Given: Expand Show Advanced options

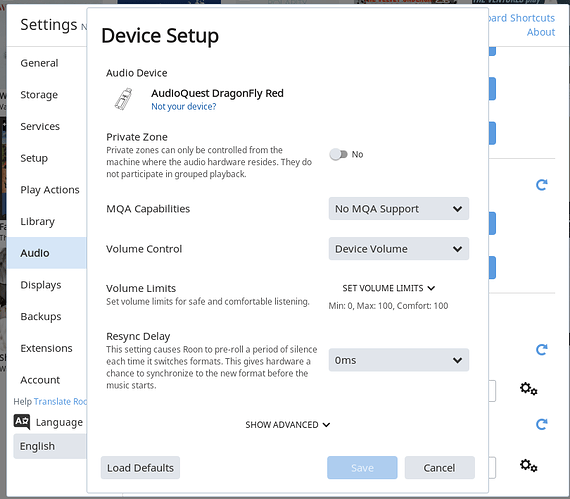Looking at the screenshot, I should click(x=288, y=425).
